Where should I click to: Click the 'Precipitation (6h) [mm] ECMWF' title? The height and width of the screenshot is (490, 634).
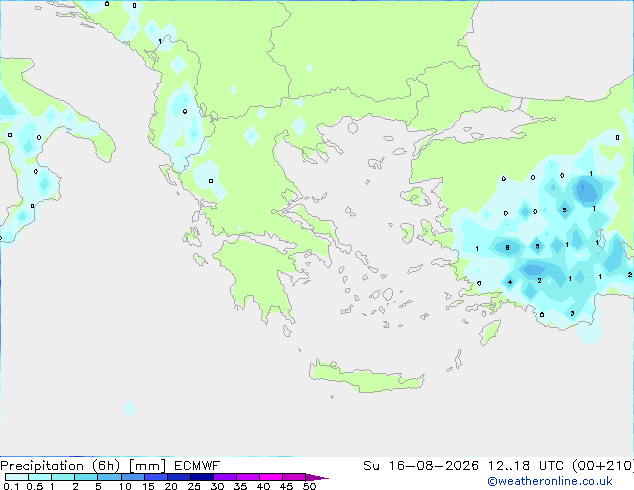pos(110,466)
